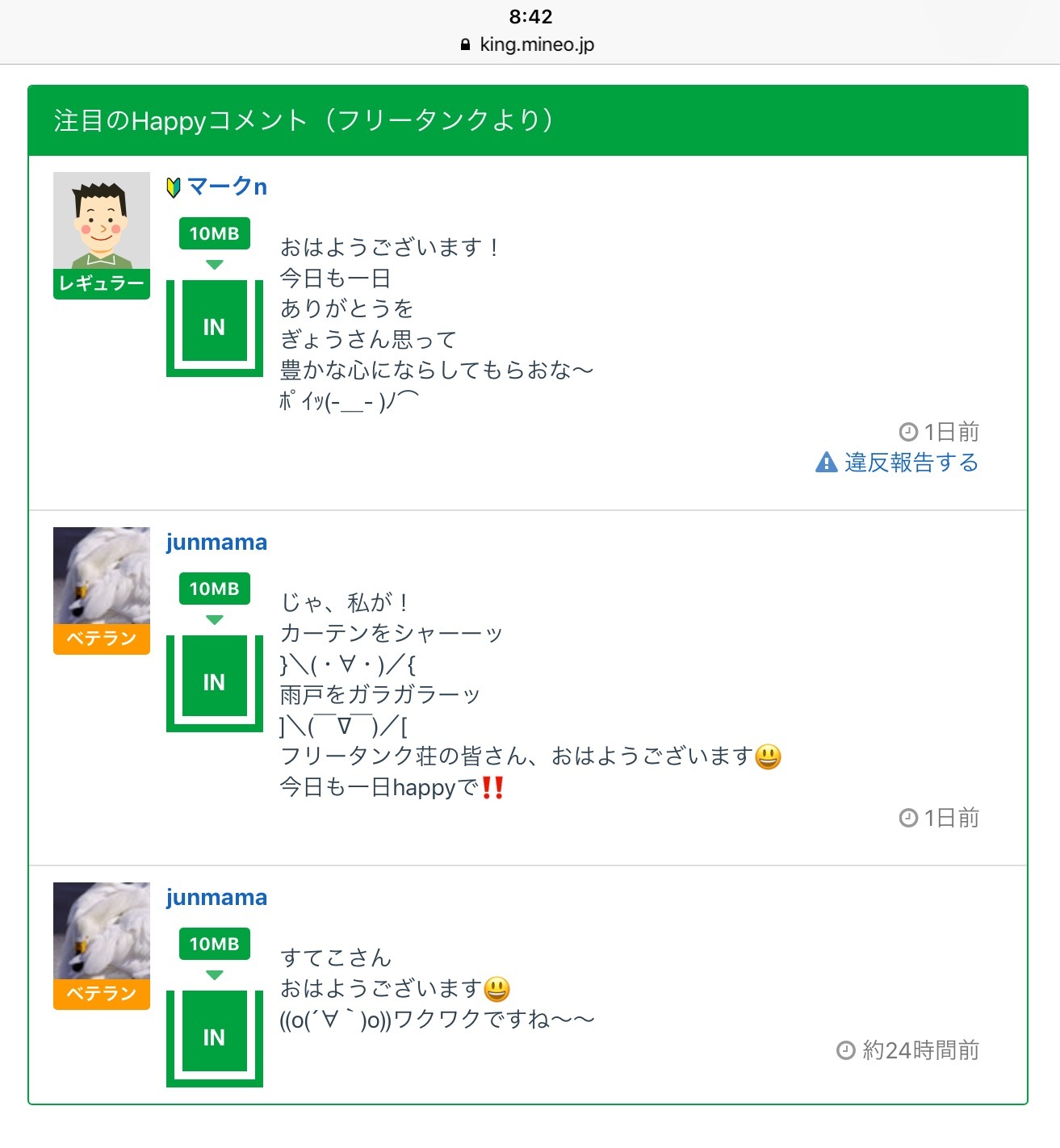
Task: Click the smiley emoji after おはようございます in curtain comment
Action: 768,756
